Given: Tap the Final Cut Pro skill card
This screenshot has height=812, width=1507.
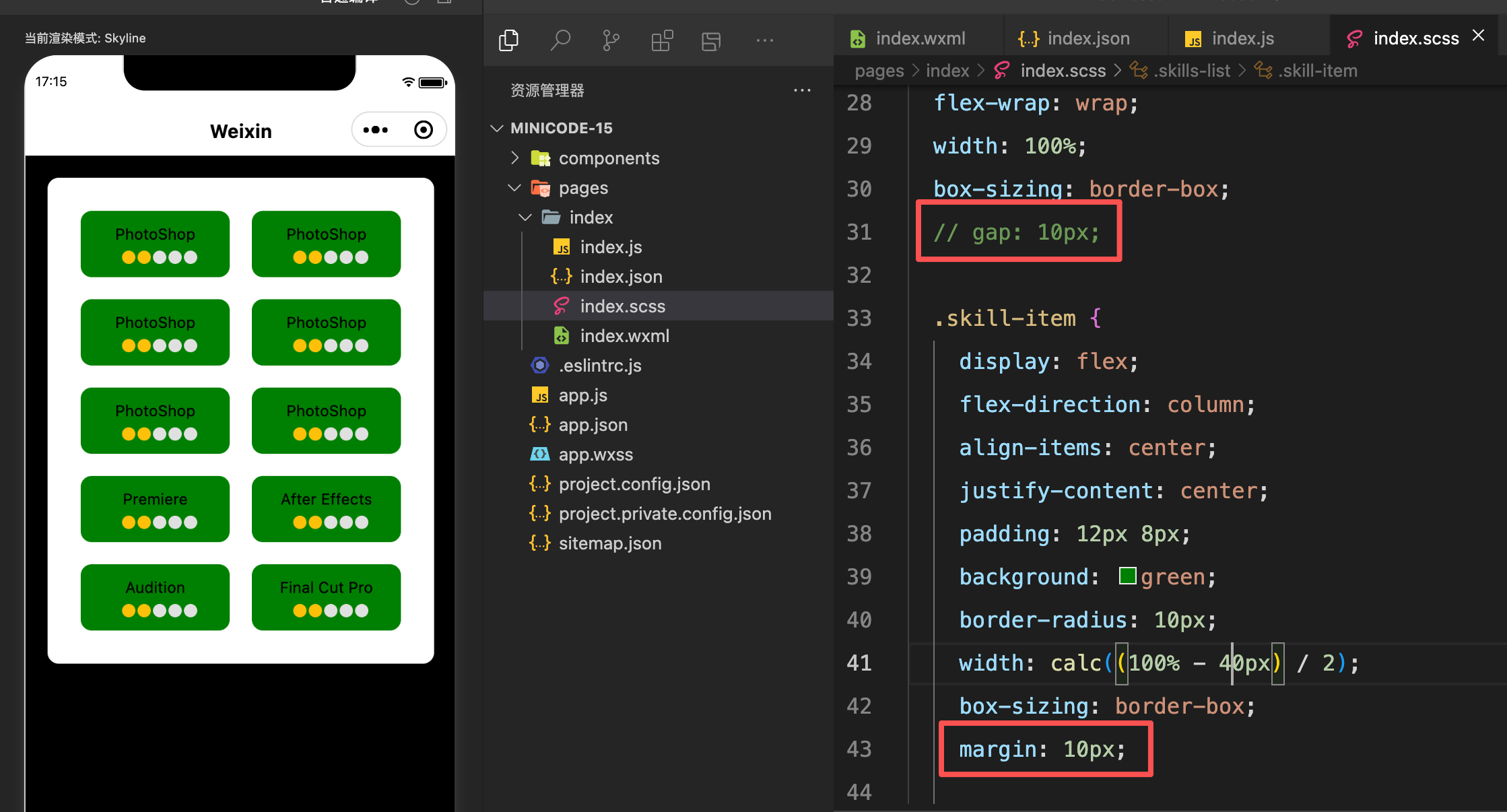Looking at the screenshot, I should tap(327, 597).
